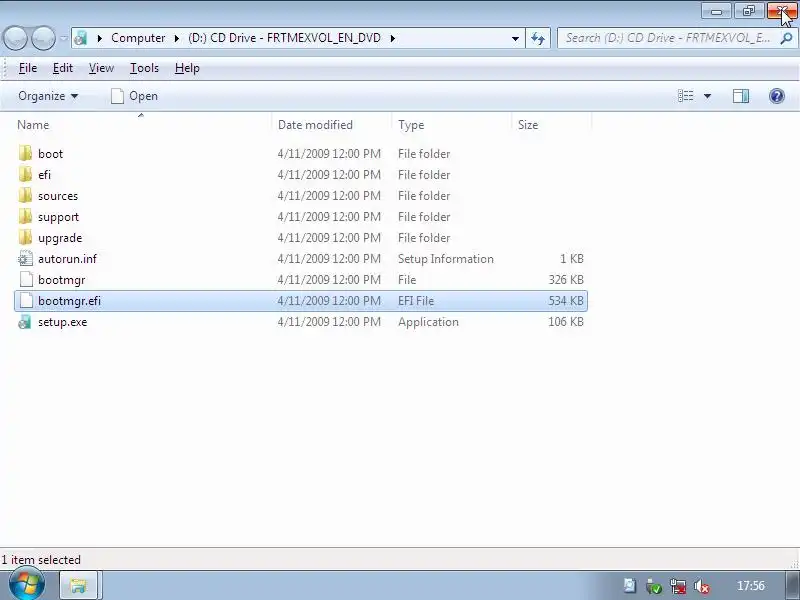Click the Explorer taskbar button
800x600 pixels.
80,585
